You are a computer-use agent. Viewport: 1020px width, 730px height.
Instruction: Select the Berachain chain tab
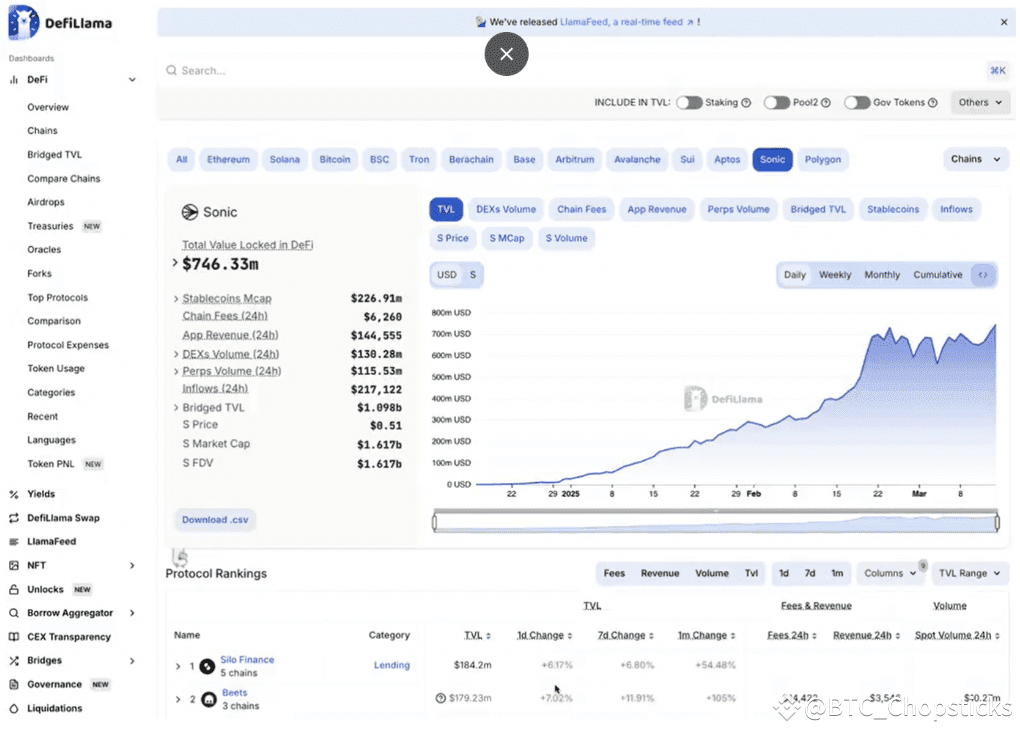click(x=471, y=159)
